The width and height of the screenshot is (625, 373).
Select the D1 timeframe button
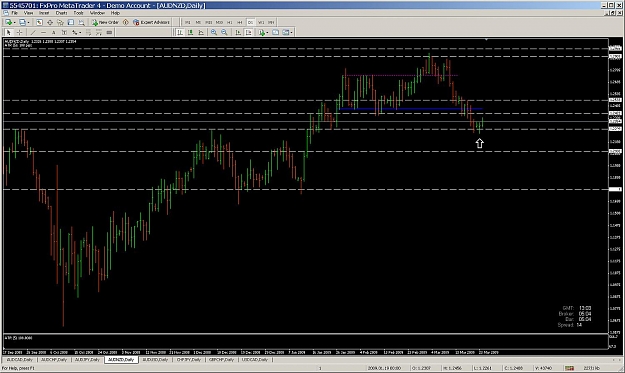coord(250,22)
